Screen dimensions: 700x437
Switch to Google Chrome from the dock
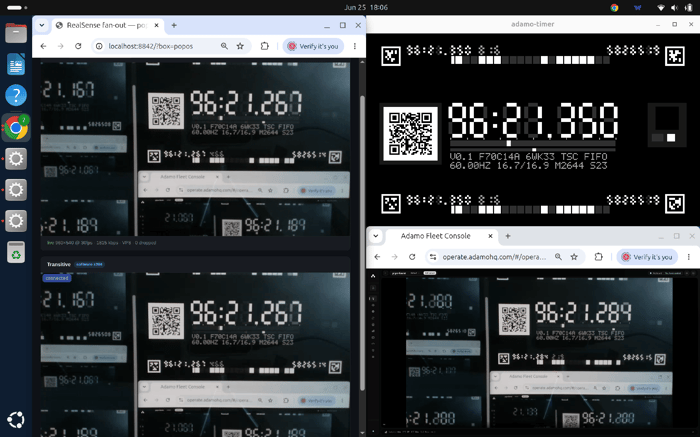tap(16, 128)
